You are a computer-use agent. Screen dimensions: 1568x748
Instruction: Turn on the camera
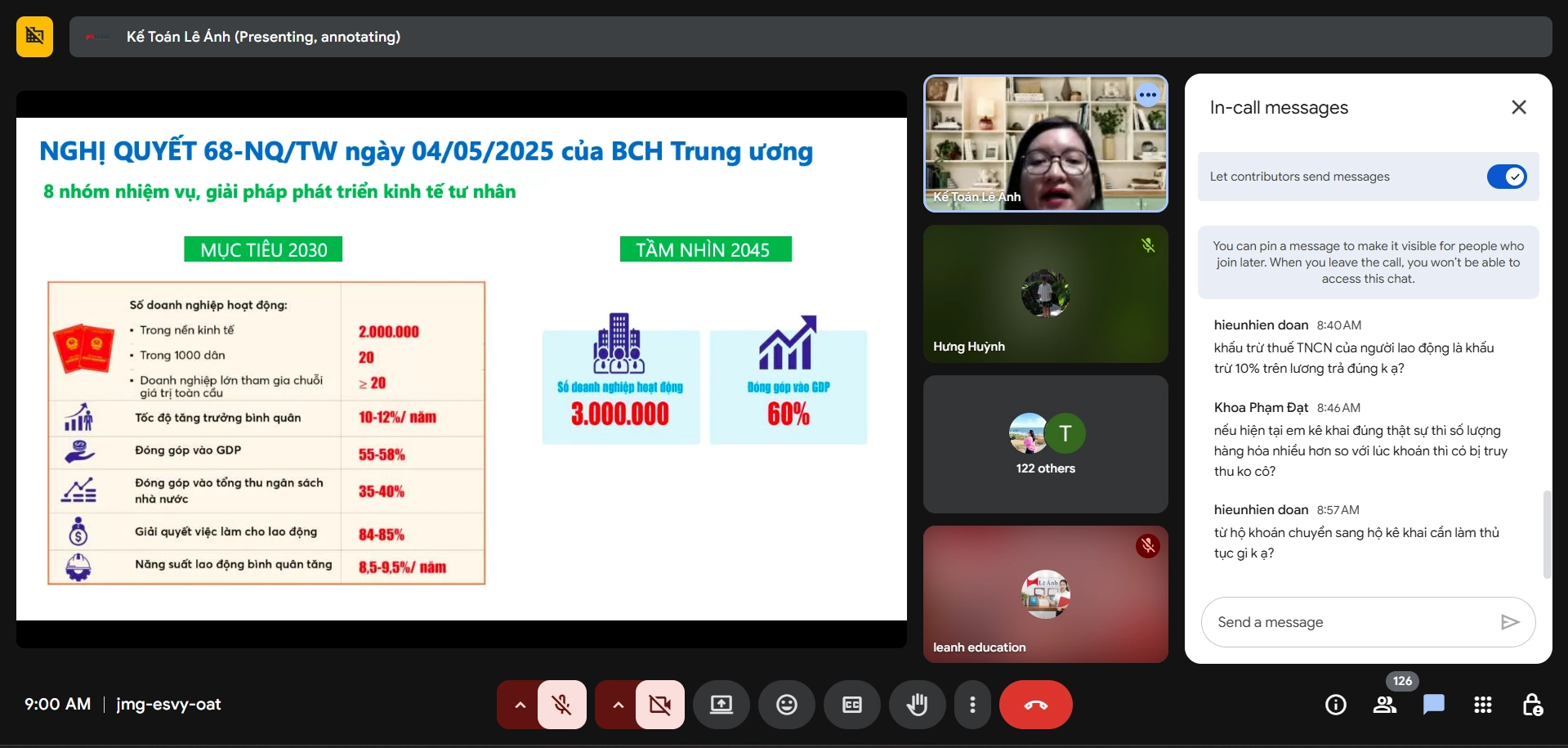pos(659,704)
